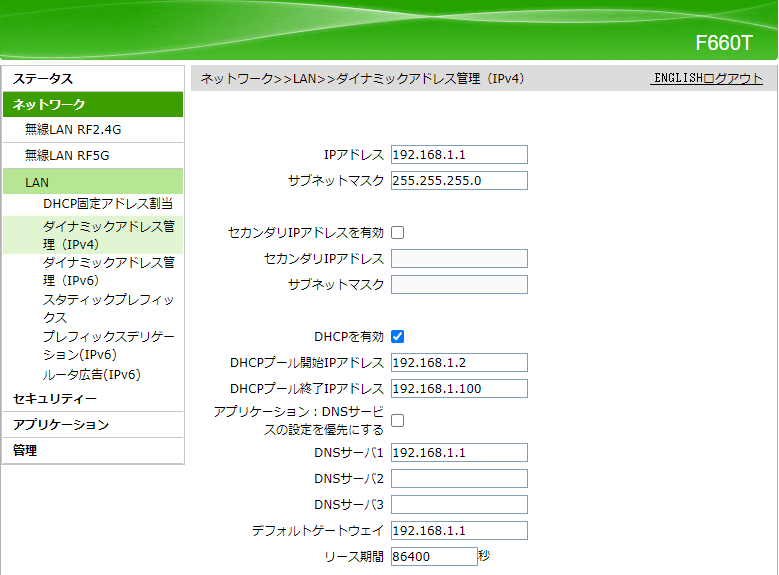Viewport: 779px width, 575px height.
Task: Open ルータ広告(IPv6) page
Action: [92, 374]
